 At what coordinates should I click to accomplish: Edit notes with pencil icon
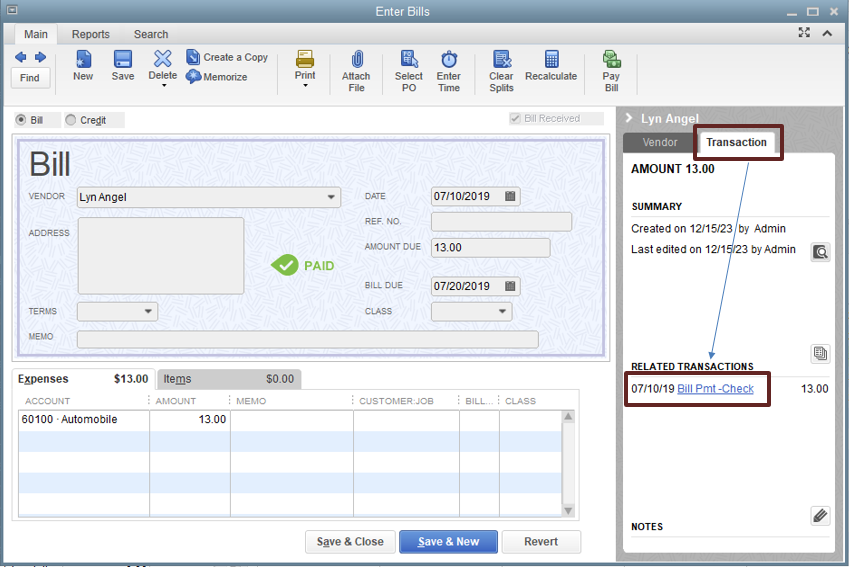[x=820, y=516]
